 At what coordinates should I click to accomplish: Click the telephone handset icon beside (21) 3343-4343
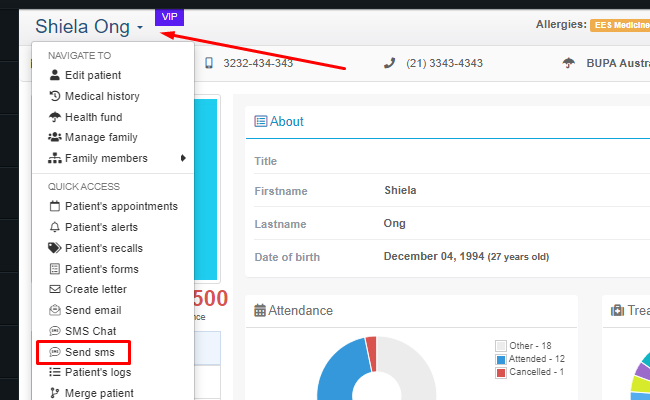click(389, 63)
